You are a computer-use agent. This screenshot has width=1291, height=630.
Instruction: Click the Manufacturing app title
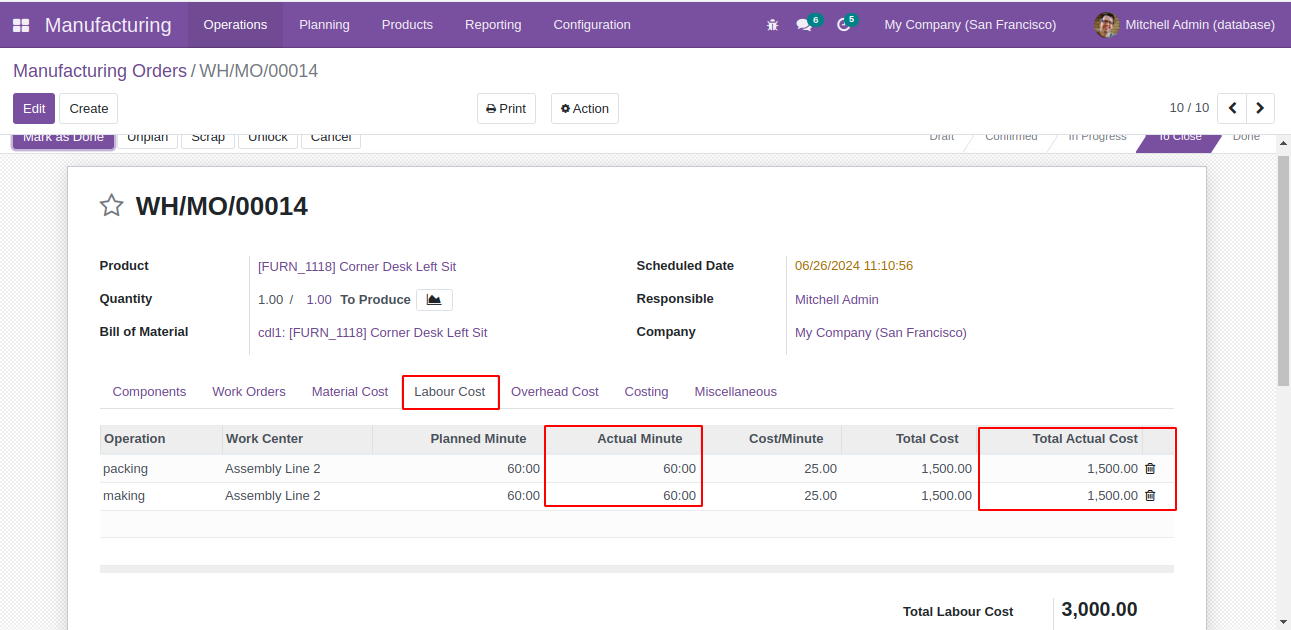tap(108, 25)
